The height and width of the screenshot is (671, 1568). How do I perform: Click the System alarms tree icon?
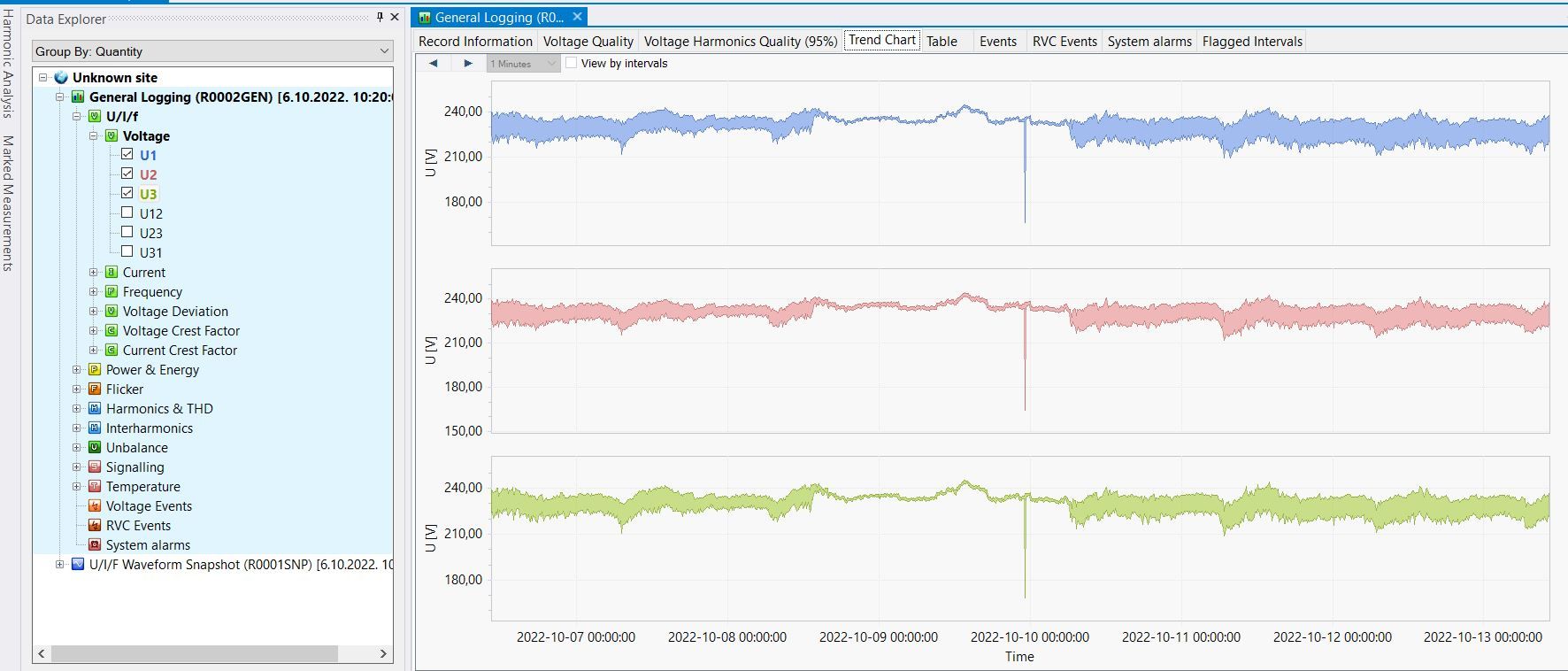coord(95,544)
